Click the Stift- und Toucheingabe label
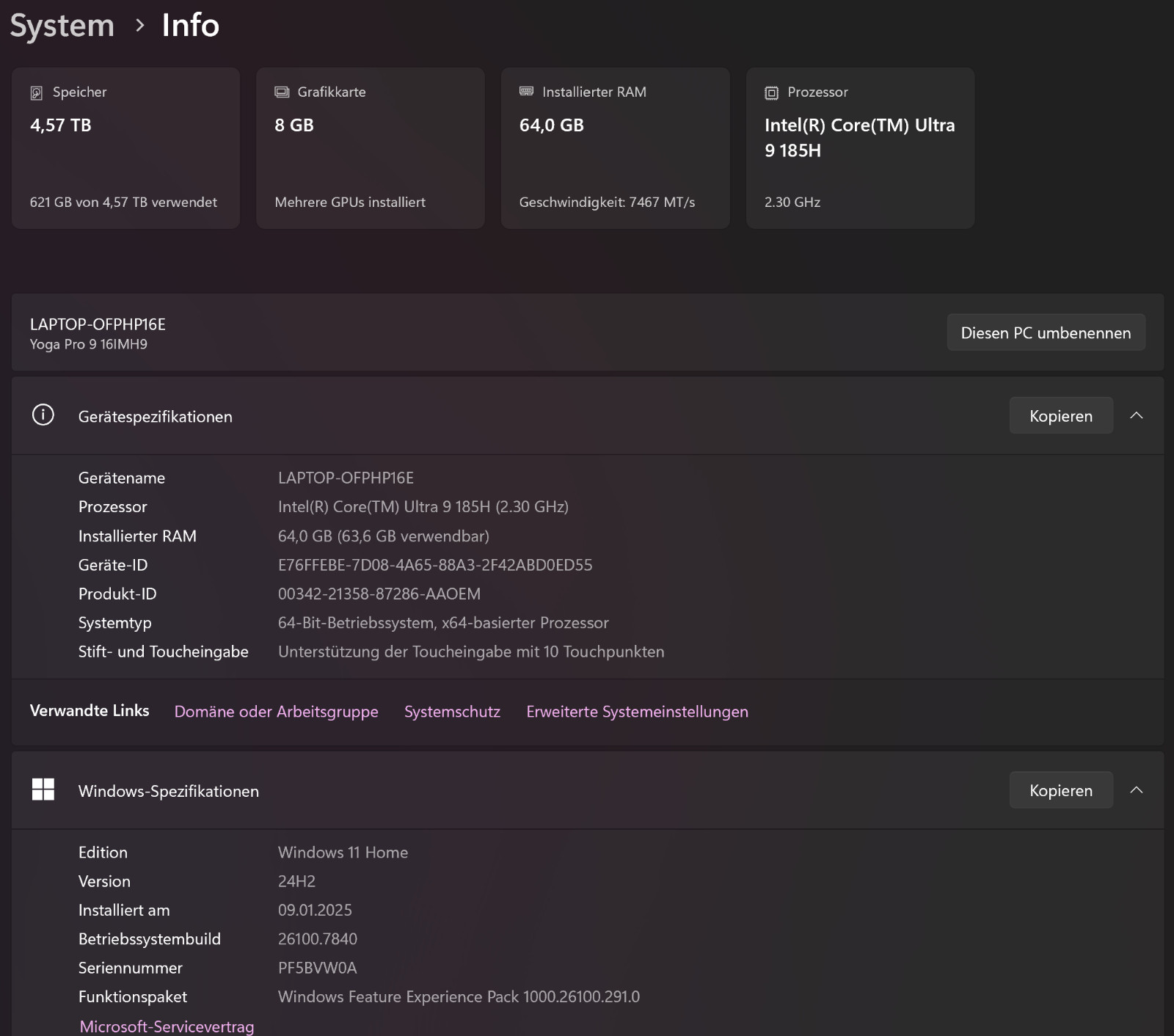Viewport: 1174px width, 1036px height. (x=164, y=652)
